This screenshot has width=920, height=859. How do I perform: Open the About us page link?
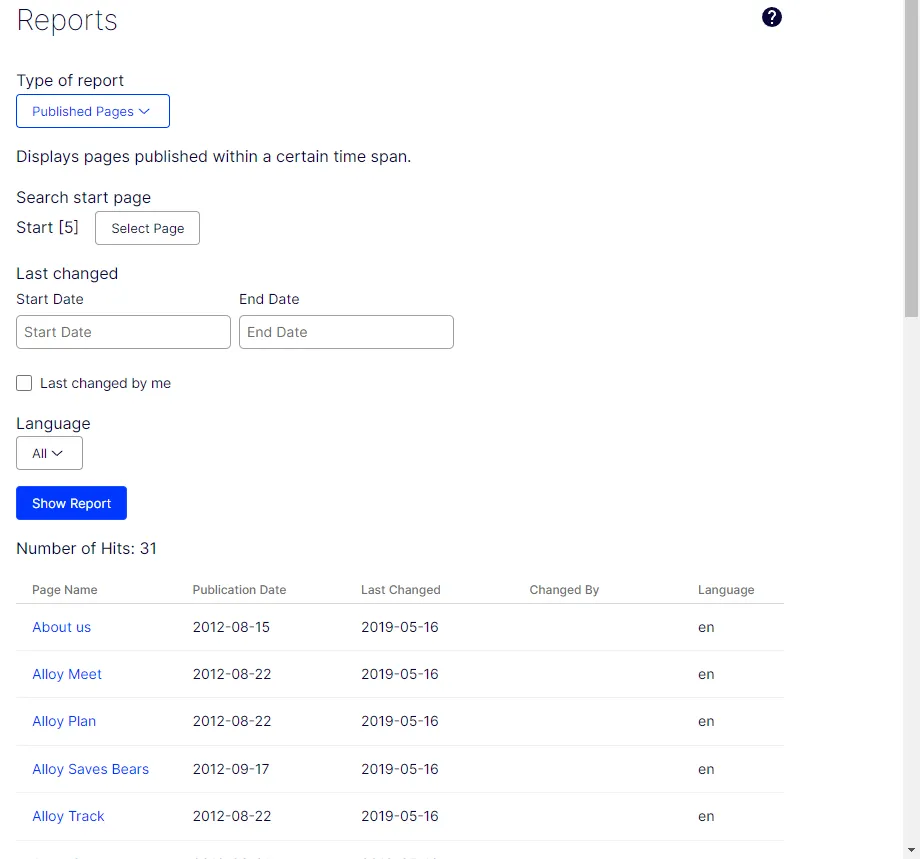[62, 627]
